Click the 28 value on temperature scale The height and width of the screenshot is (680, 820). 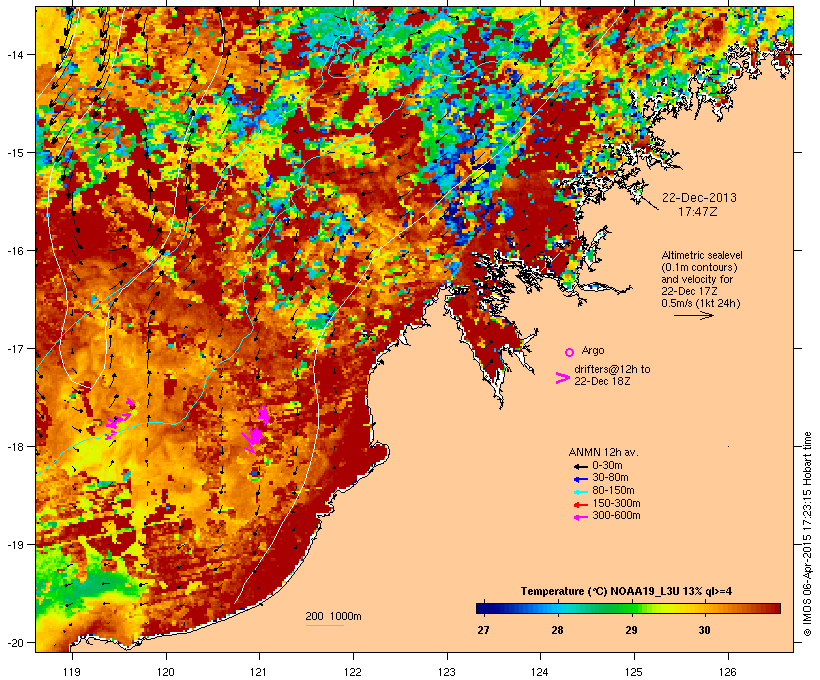coord(557,630)
